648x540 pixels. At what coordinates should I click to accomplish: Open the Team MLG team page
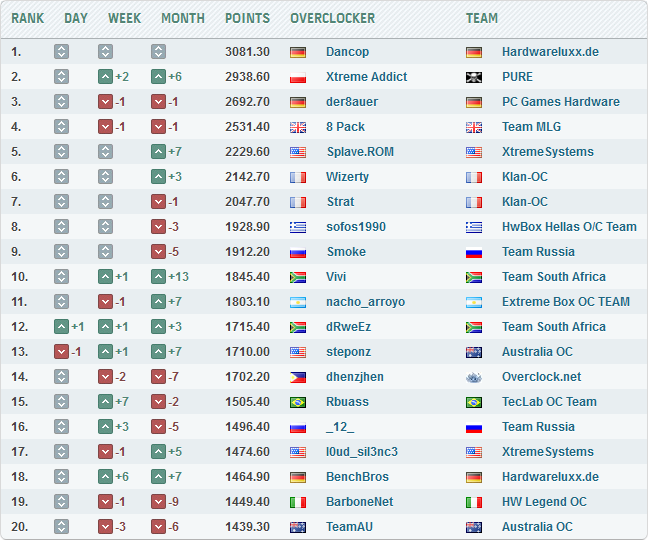click(531, 127)
